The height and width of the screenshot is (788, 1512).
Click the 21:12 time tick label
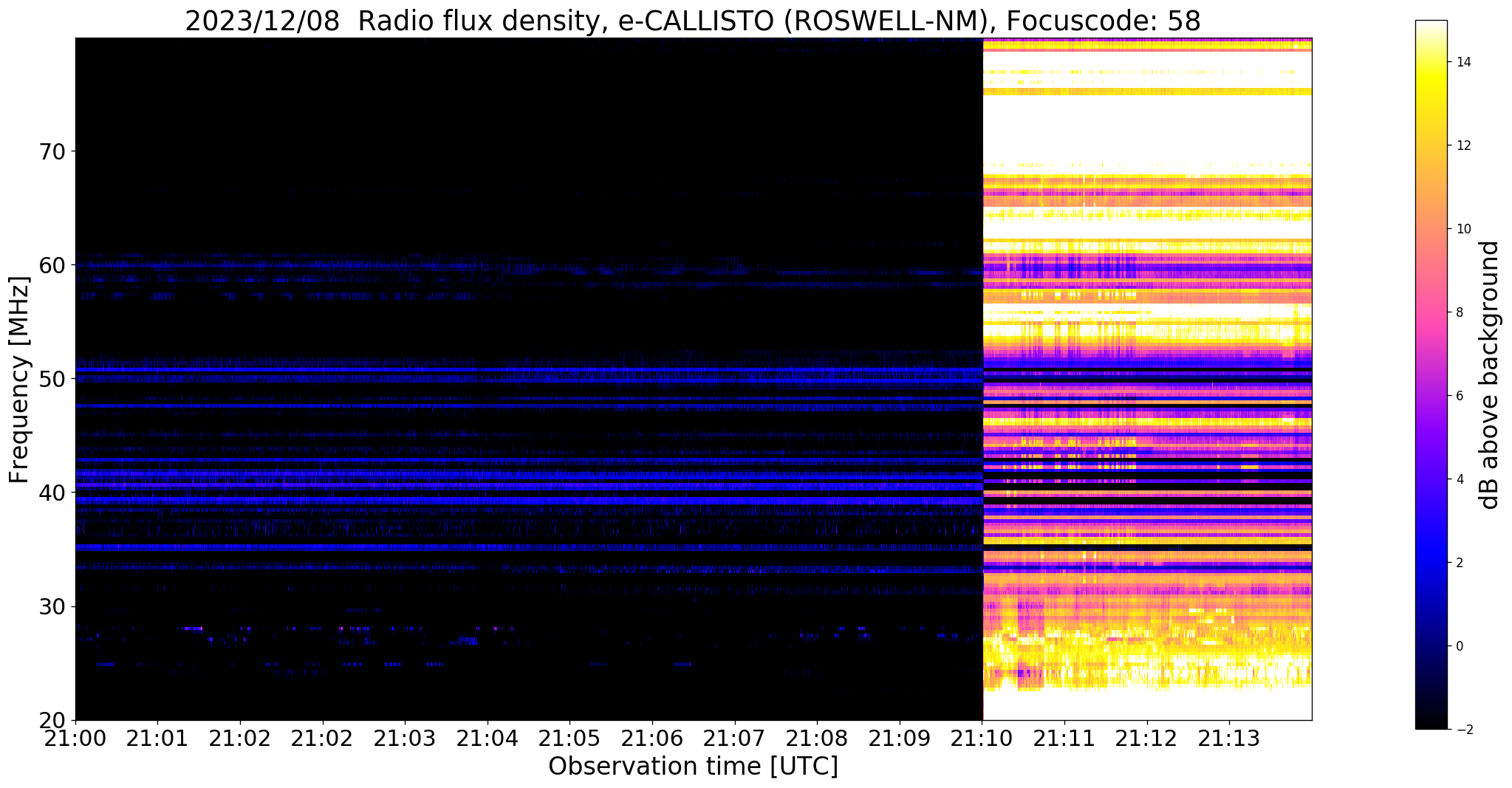coord(1147,737)
